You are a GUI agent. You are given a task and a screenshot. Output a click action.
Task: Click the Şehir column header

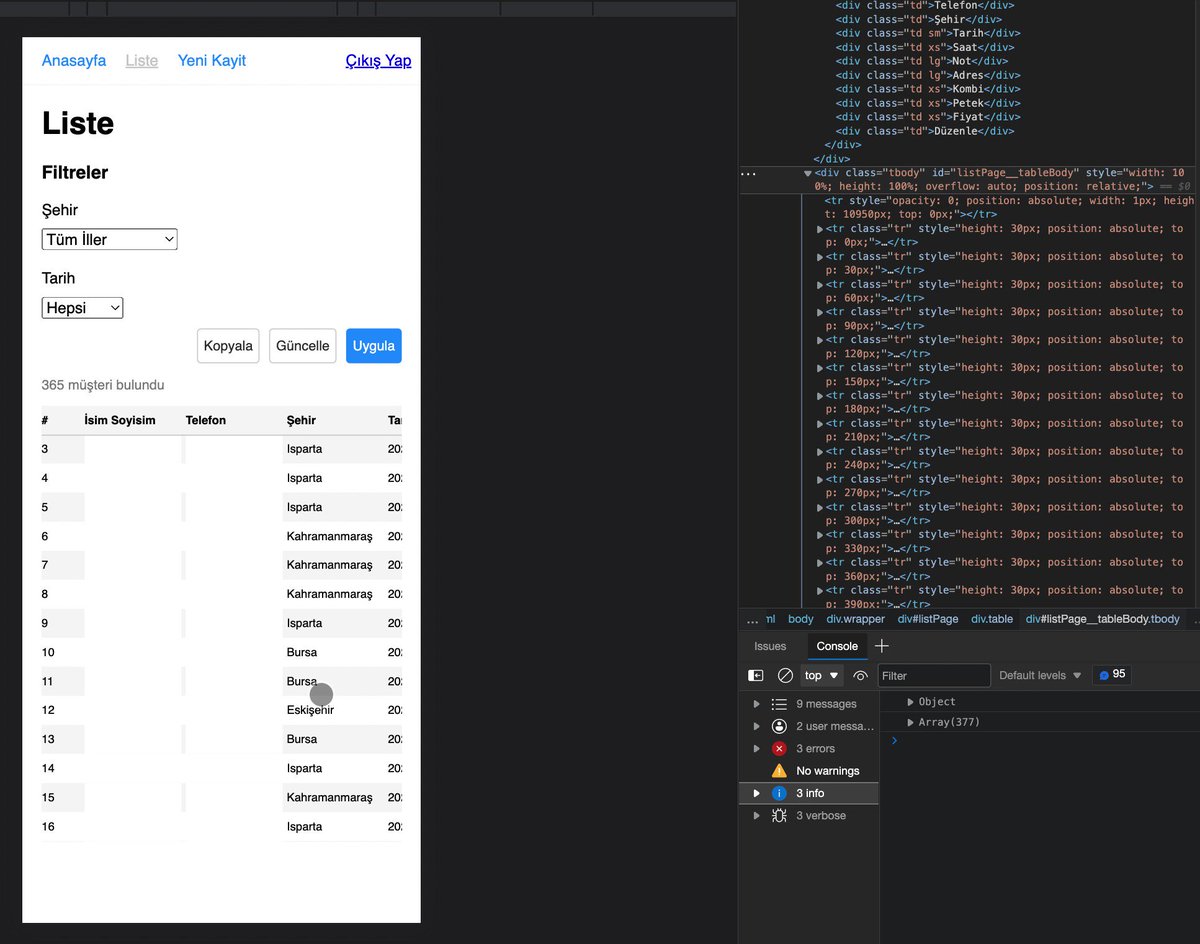(x=301, y=420)
